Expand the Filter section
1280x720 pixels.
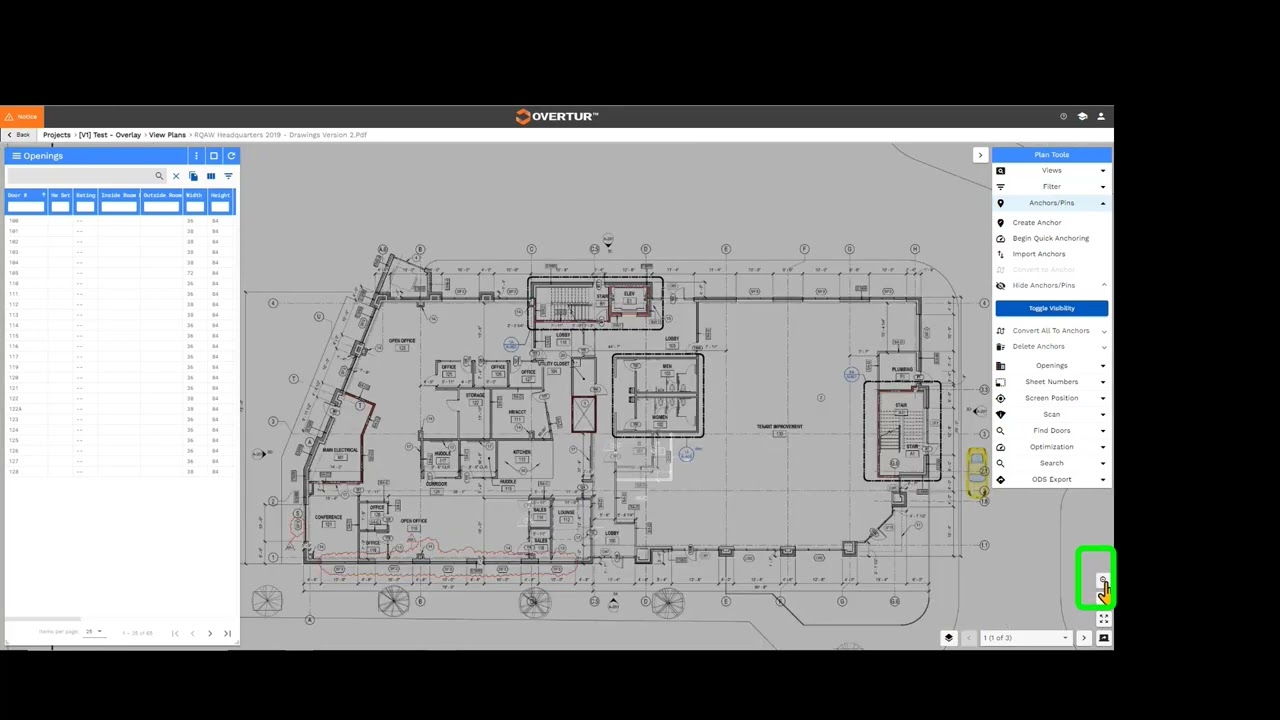[x=1051, y=187]
